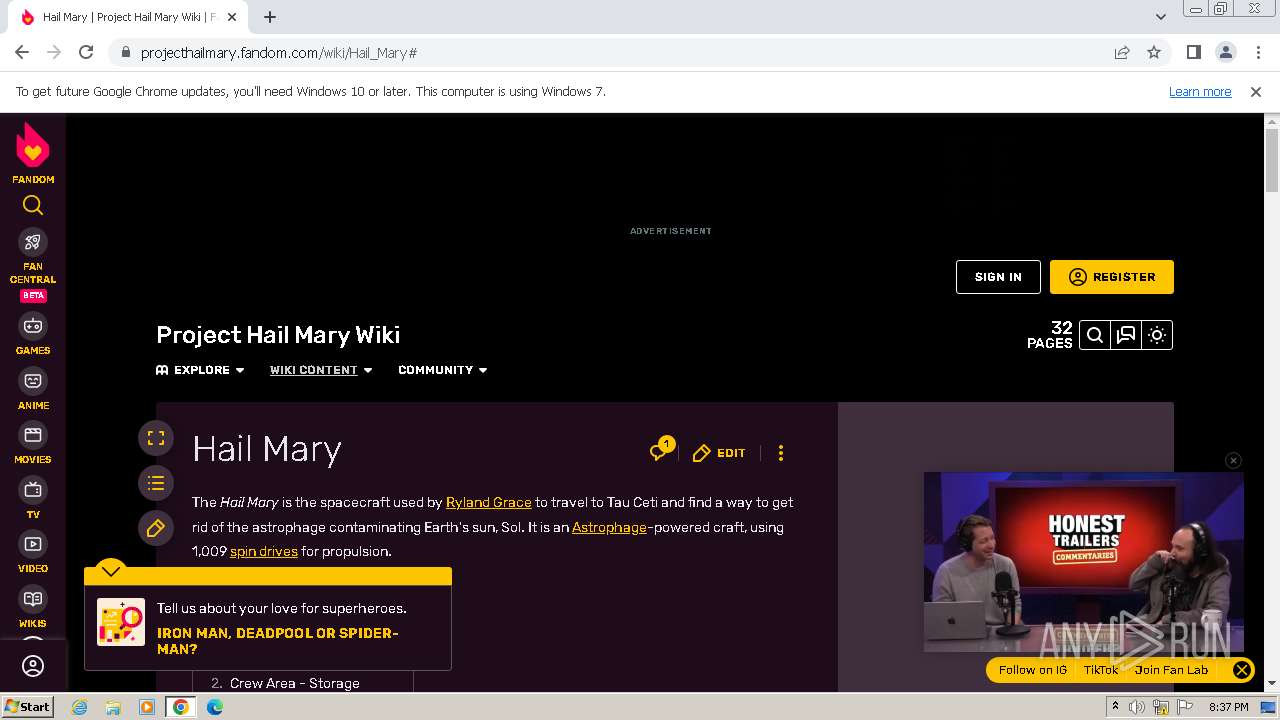Dismiss the Chrome update notification bar
The width and height of the screenshot is (1280, 720).
[1256, 91]
